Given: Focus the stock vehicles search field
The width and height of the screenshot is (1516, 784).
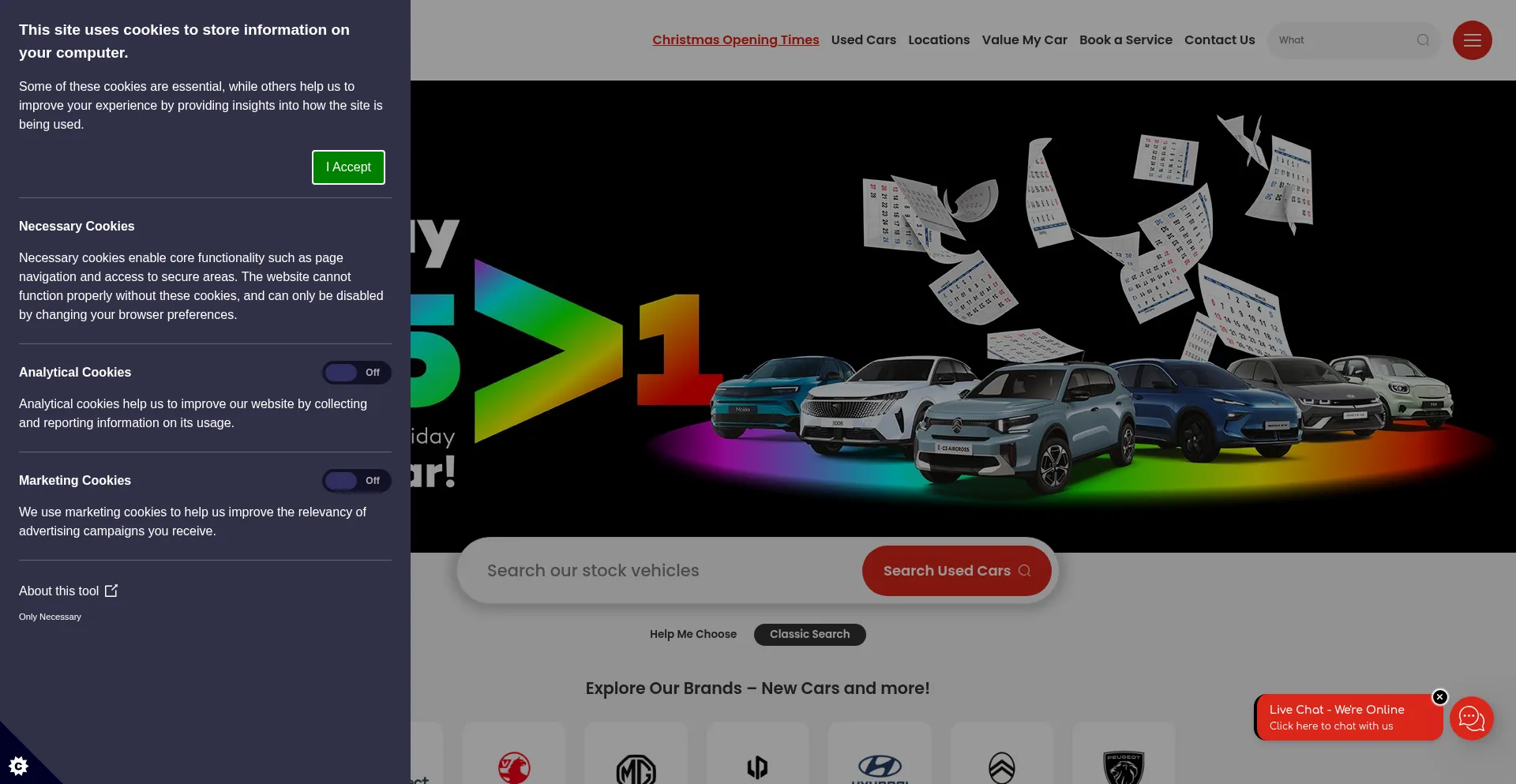Looking at the screenshot, I should (663, 571).
